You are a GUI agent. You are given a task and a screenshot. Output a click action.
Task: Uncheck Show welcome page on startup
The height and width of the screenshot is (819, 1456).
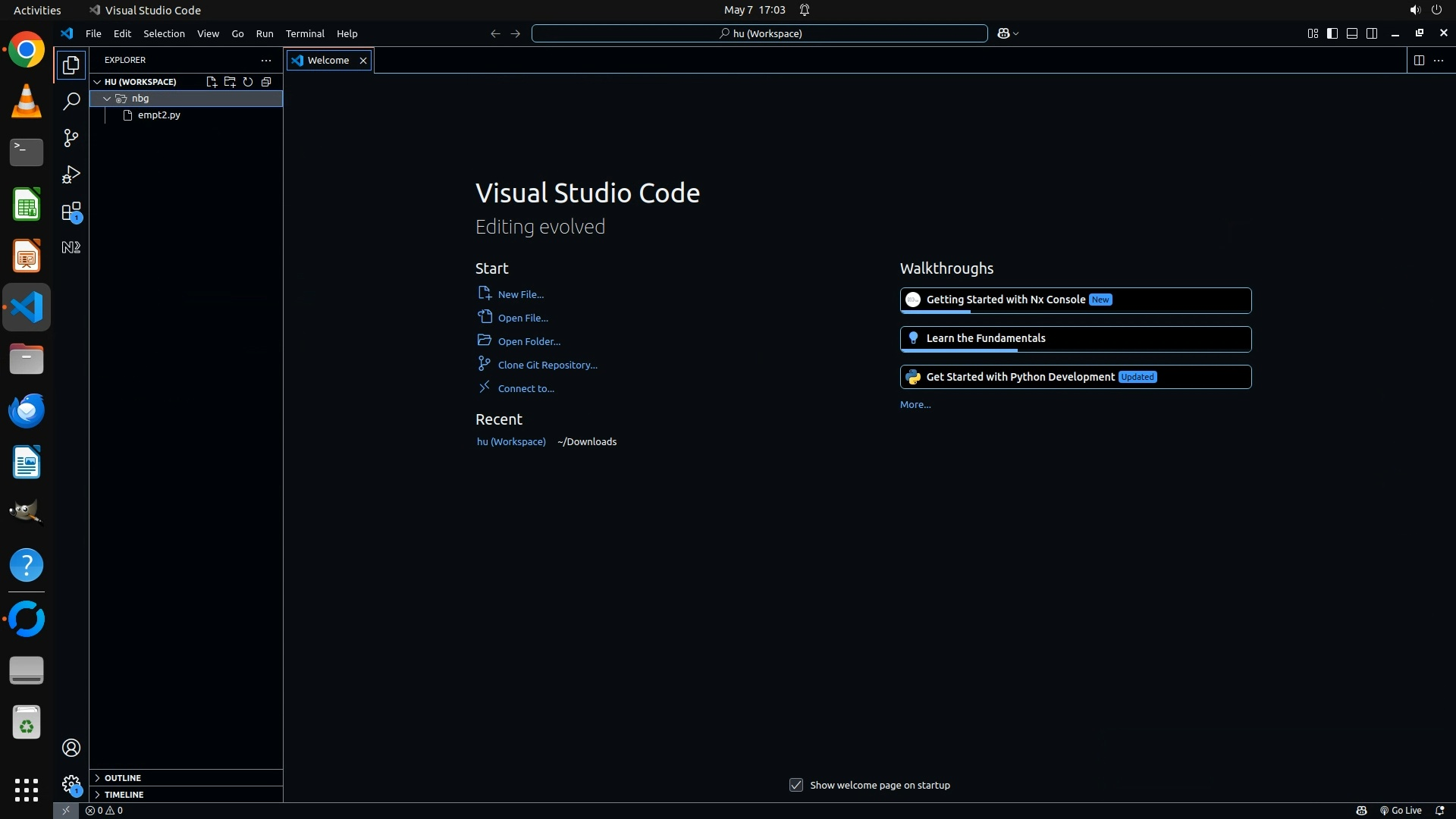click(x=795, y=785)
